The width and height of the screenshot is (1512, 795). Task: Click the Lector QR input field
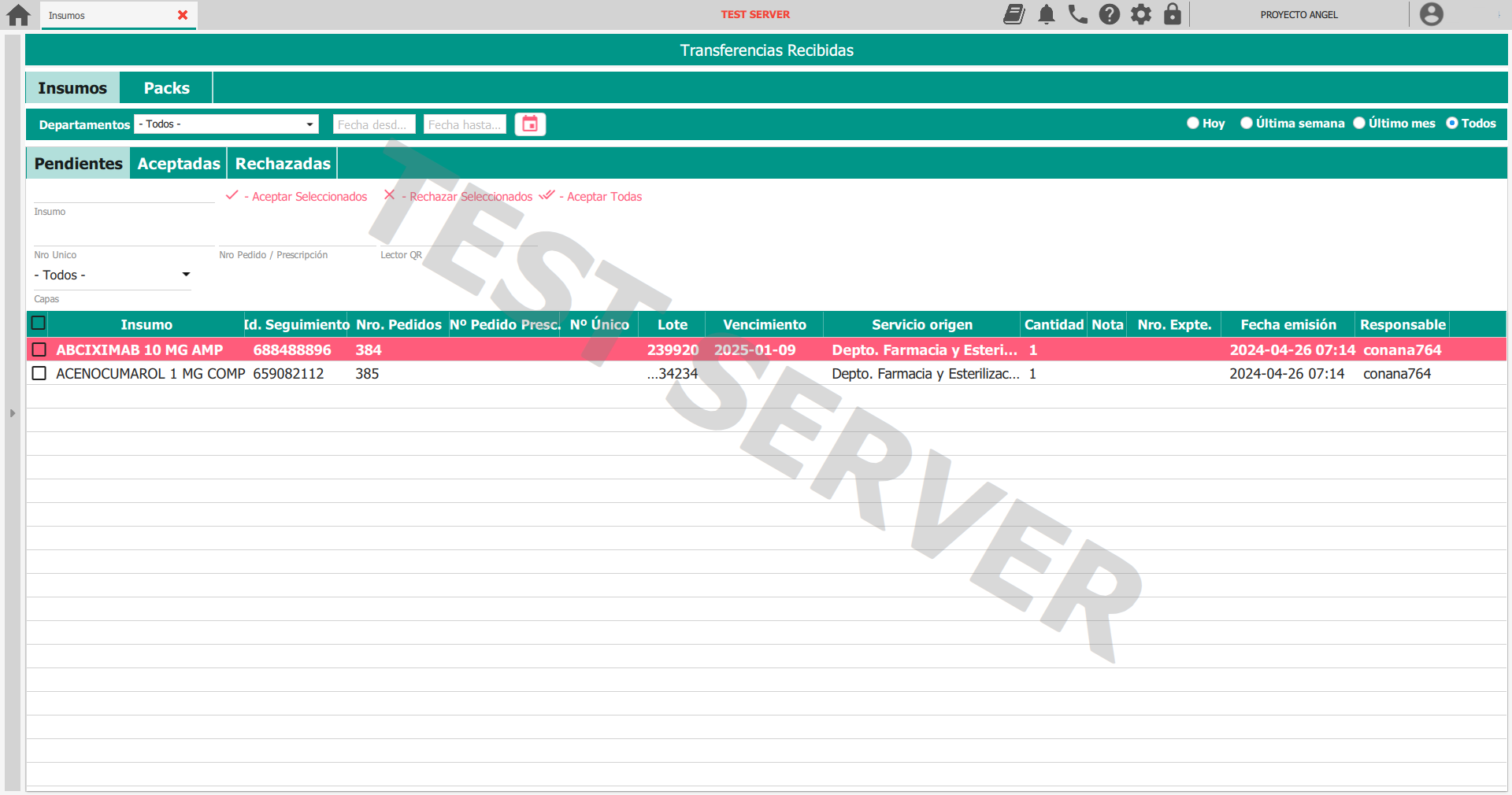(x=459, y=236)
